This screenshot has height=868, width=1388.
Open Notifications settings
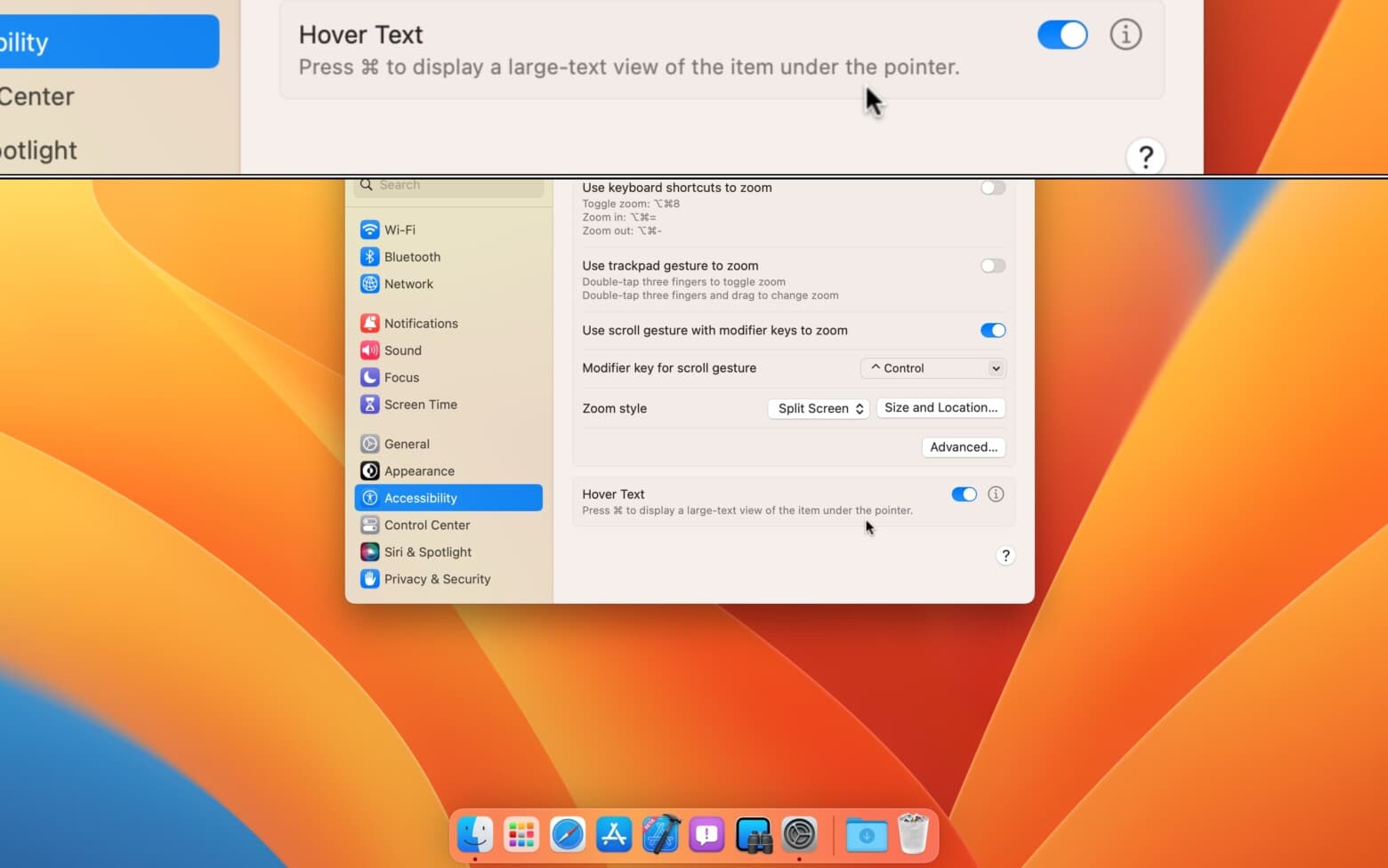(421, 323)
